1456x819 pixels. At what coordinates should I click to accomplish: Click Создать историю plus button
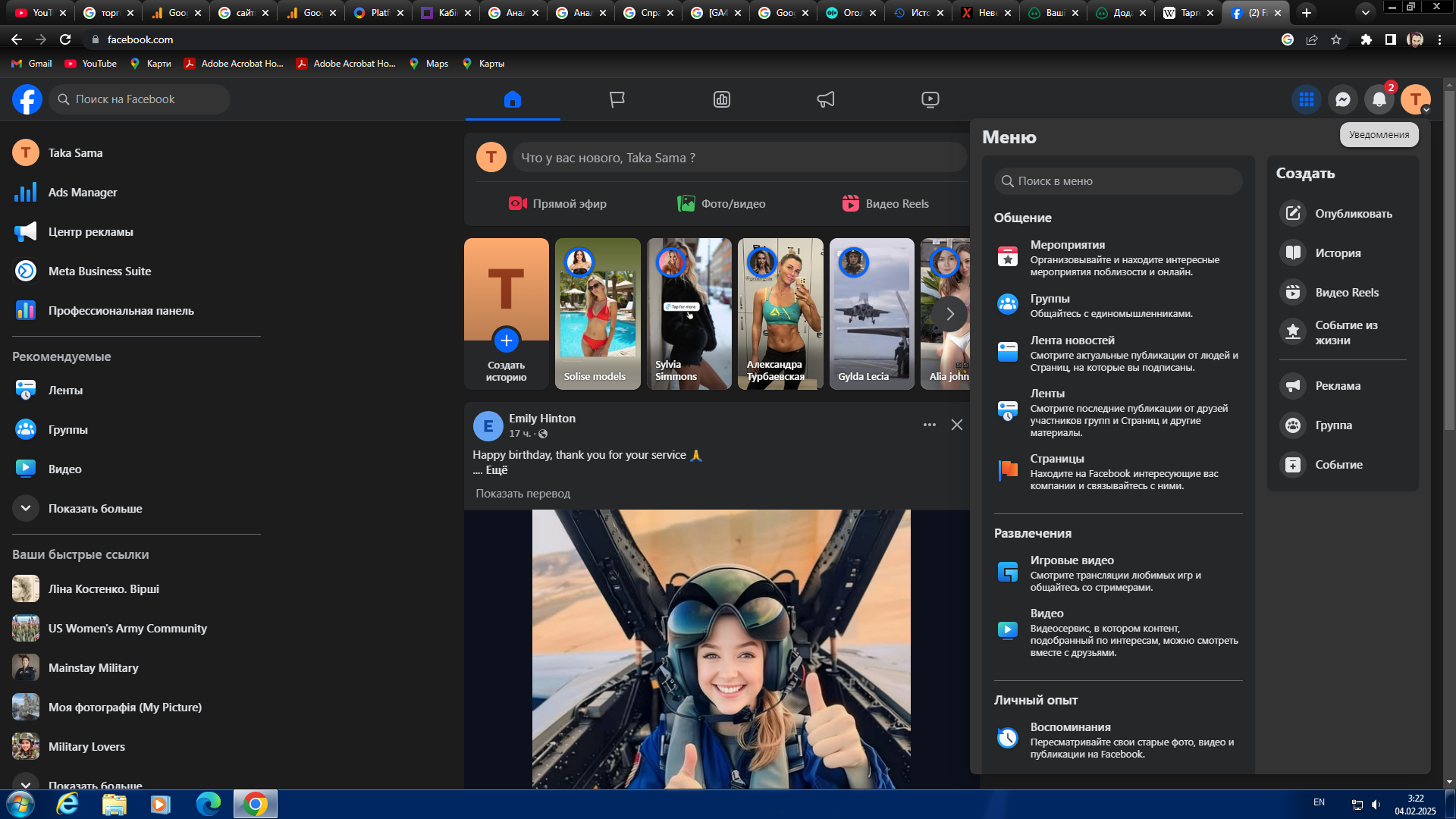507,340
